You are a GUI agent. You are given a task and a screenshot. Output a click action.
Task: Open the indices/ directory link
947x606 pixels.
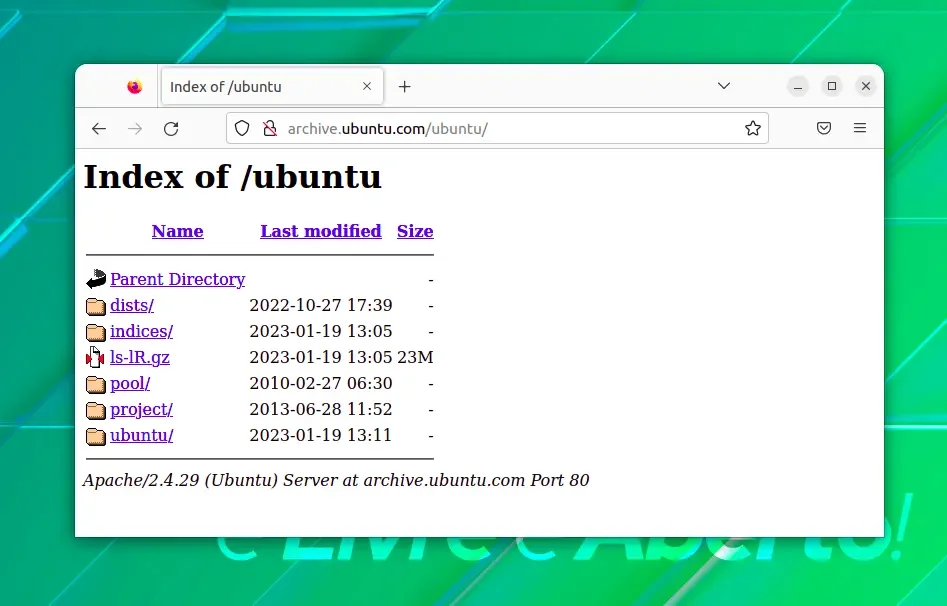141,331
